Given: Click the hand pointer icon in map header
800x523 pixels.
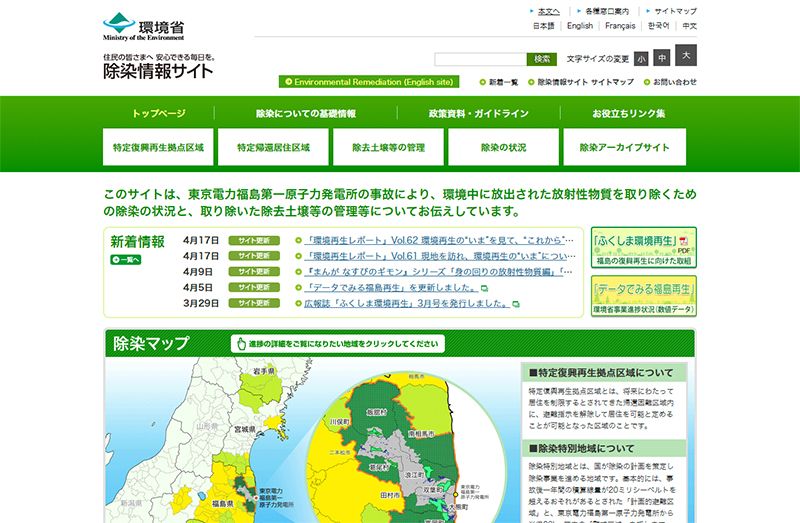Looking at the screenshot, I should tap(241, 344).
